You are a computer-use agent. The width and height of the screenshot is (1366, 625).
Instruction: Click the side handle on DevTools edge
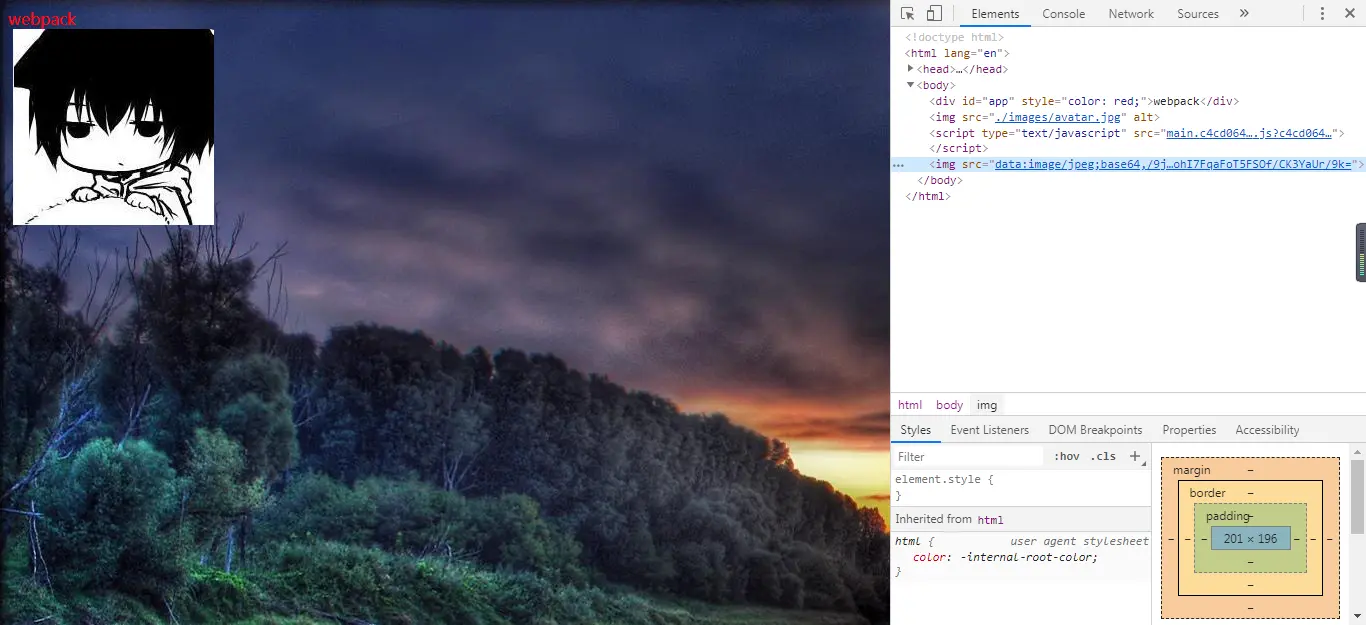click(1361, 252)
